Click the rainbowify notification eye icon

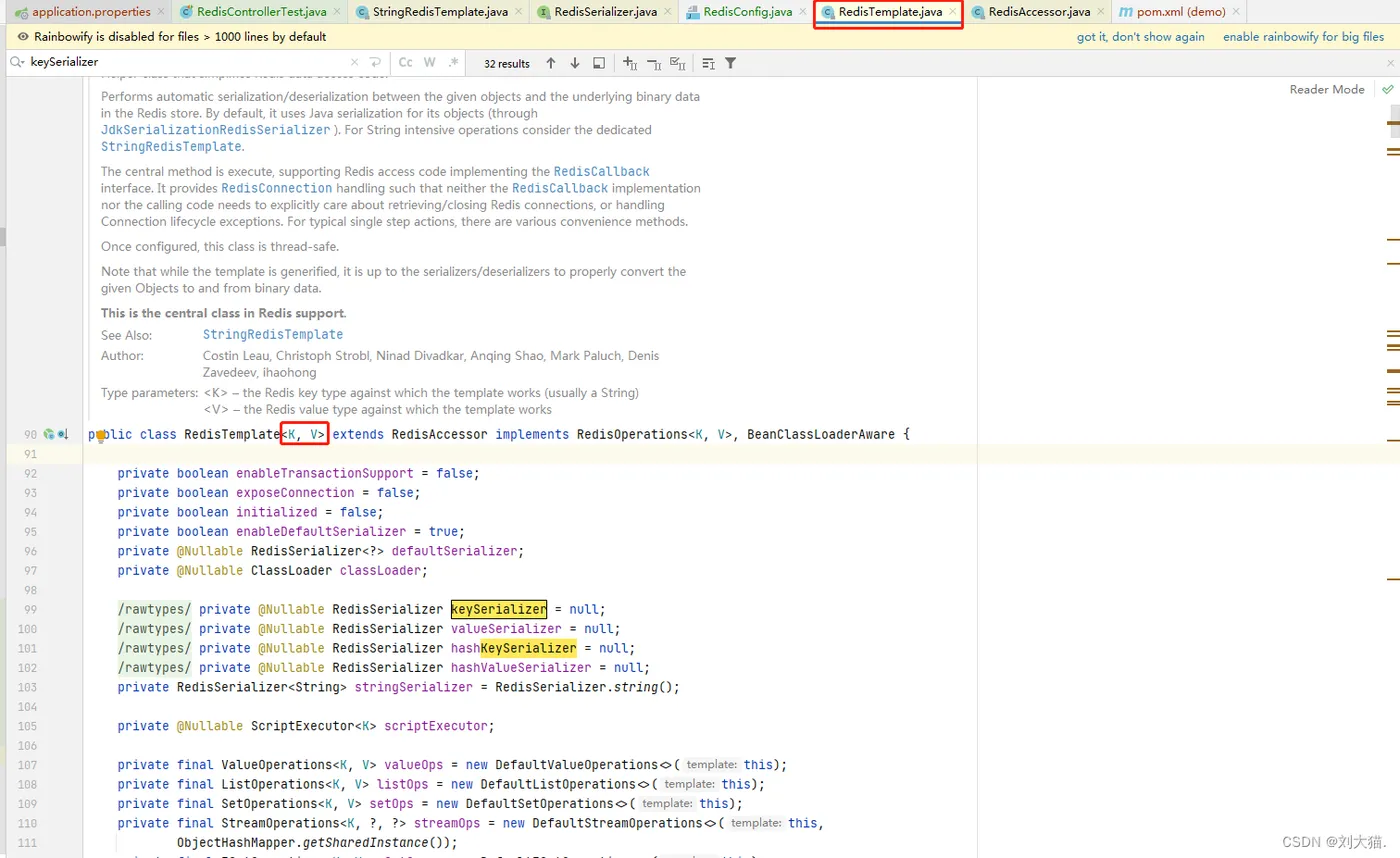click(x=23, y=37)
